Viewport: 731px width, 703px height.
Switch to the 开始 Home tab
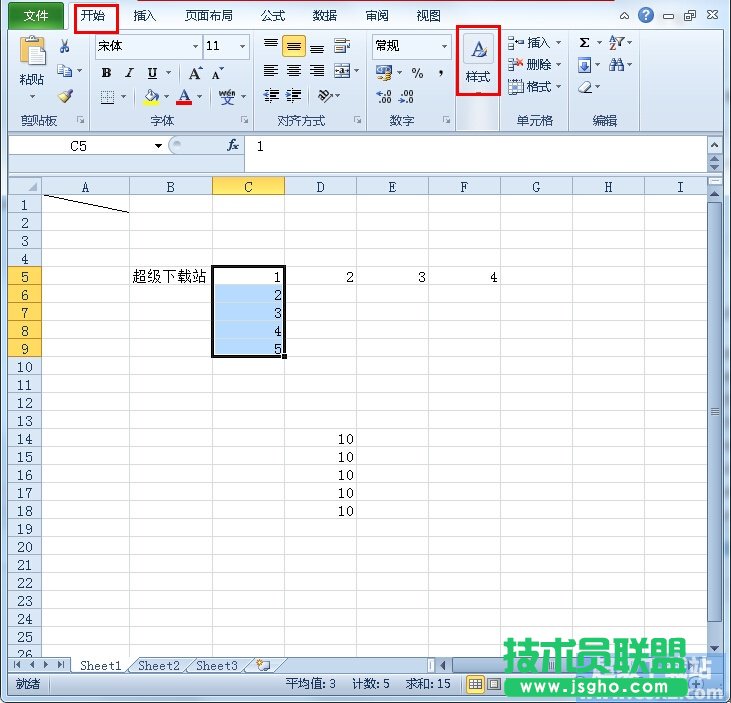[93, 16]
